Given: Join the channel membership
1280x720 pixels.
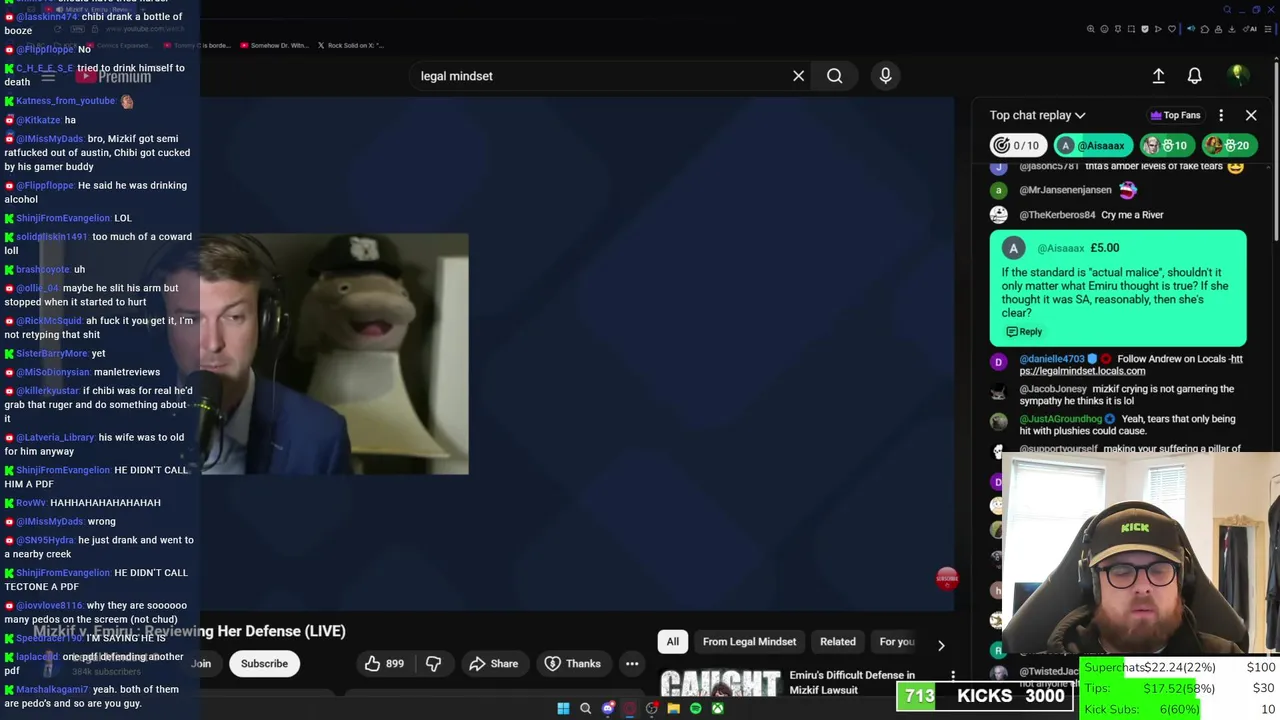Looking at the screenshot, I should click(202, 663).
